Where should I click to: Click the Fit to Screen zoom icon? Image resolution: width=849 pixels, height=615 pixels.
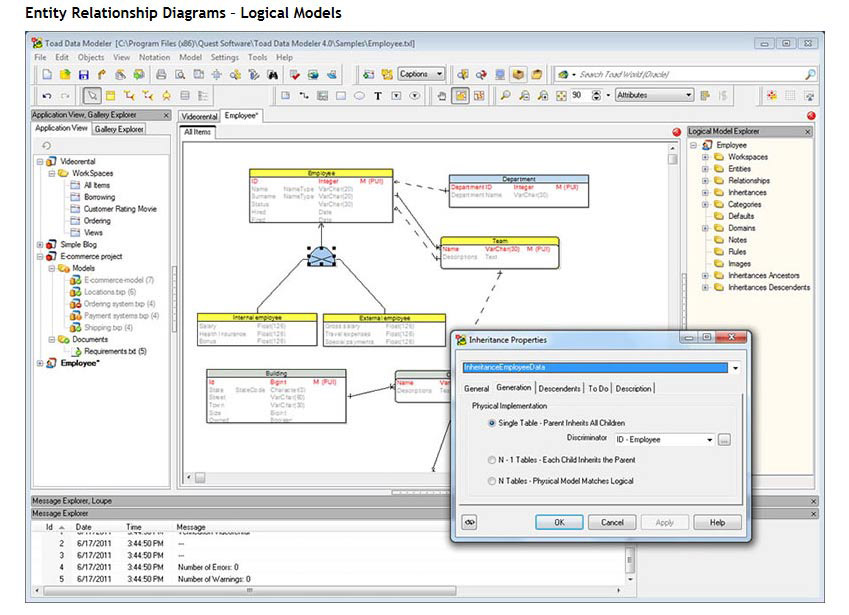561,96
